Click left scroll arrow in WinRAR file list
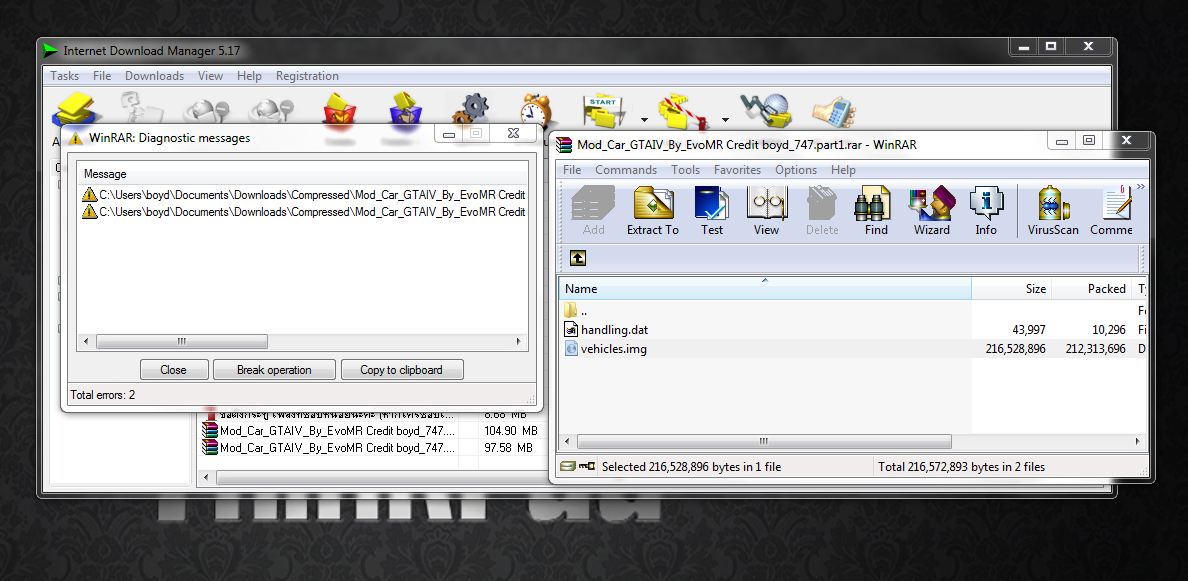 pyautogui.click(x=567, y=441)
